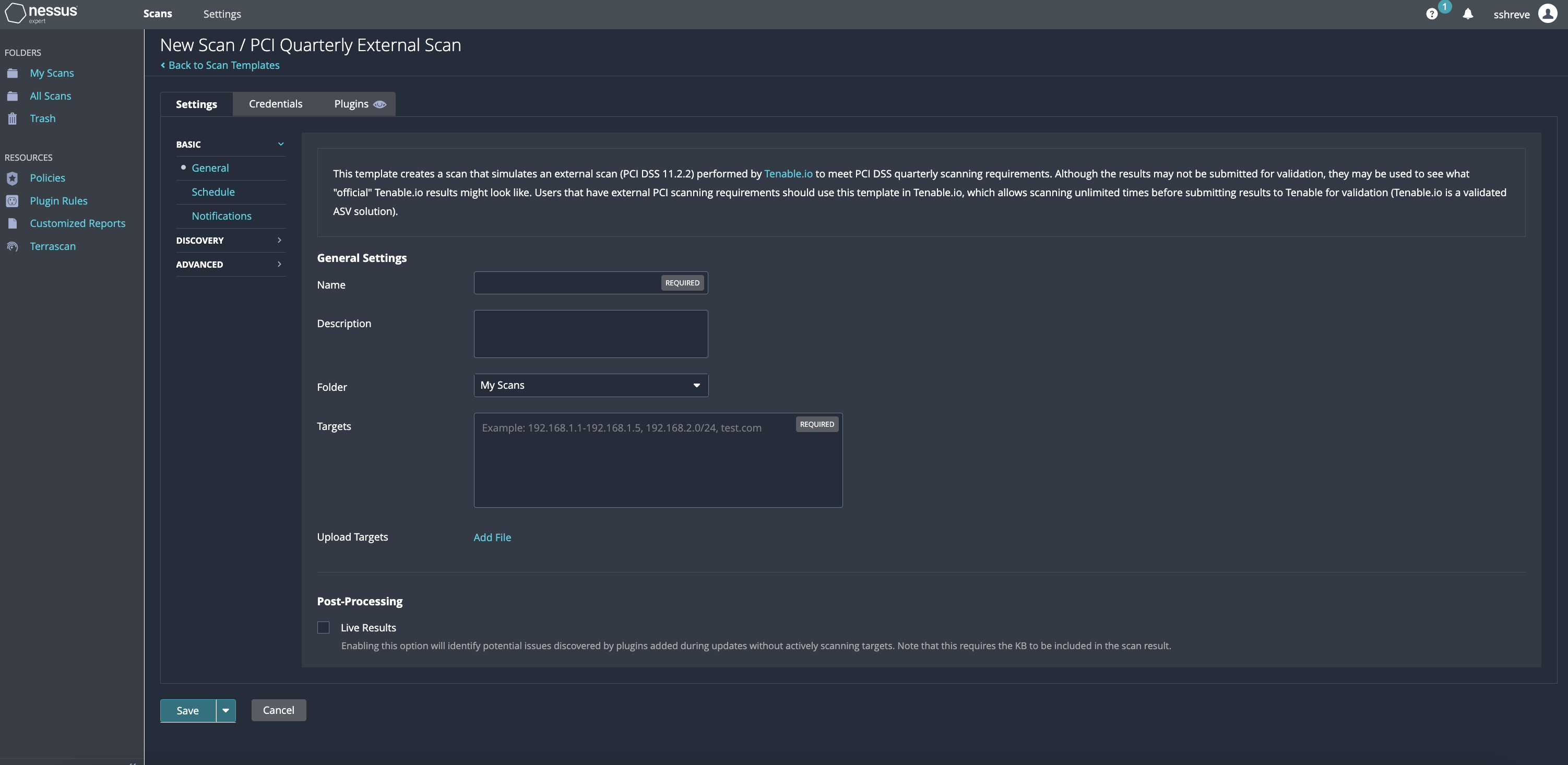
Task: Click the sshreve username
Action: pyautogui.click(x=1511, y=14)
